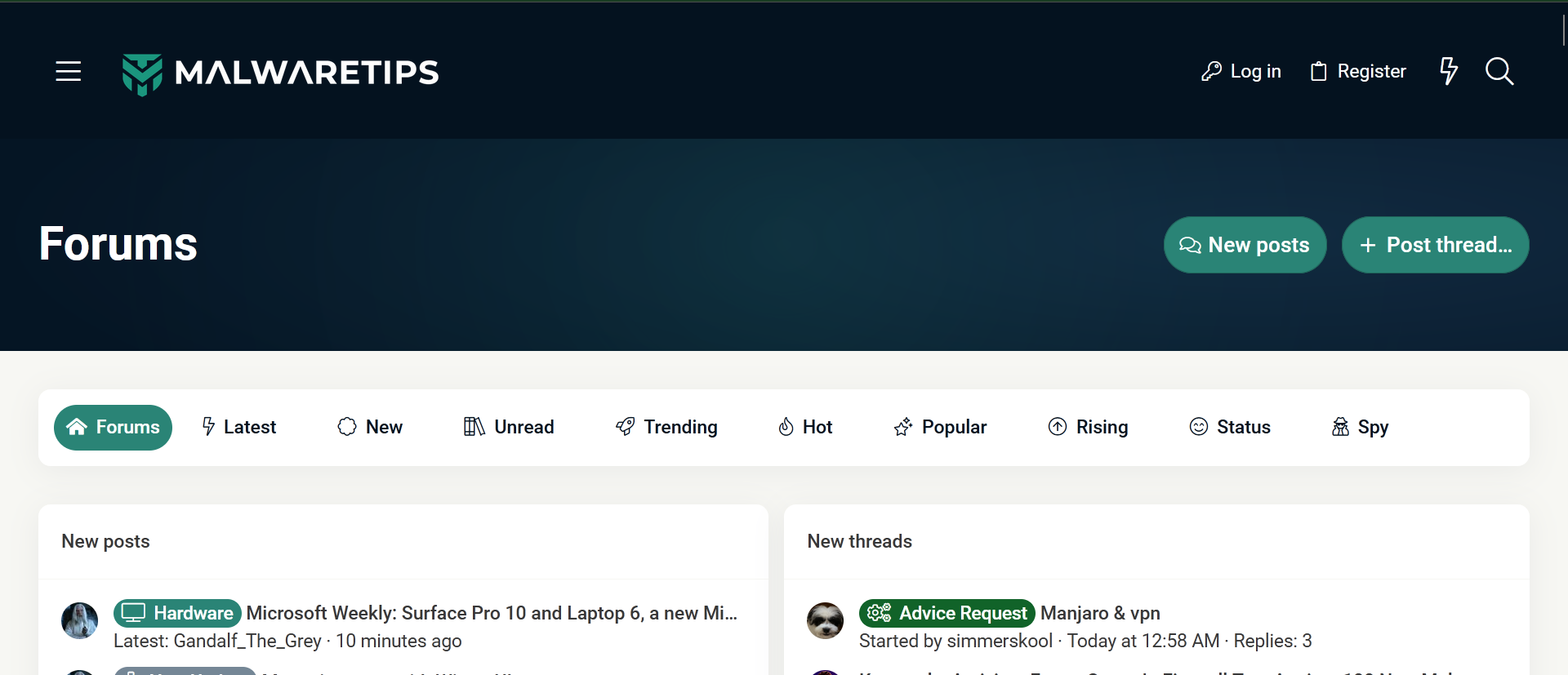This screenshot has height=675, width=1568.
Task: Click the badge icon beside New
Action: tap(347, 427)
